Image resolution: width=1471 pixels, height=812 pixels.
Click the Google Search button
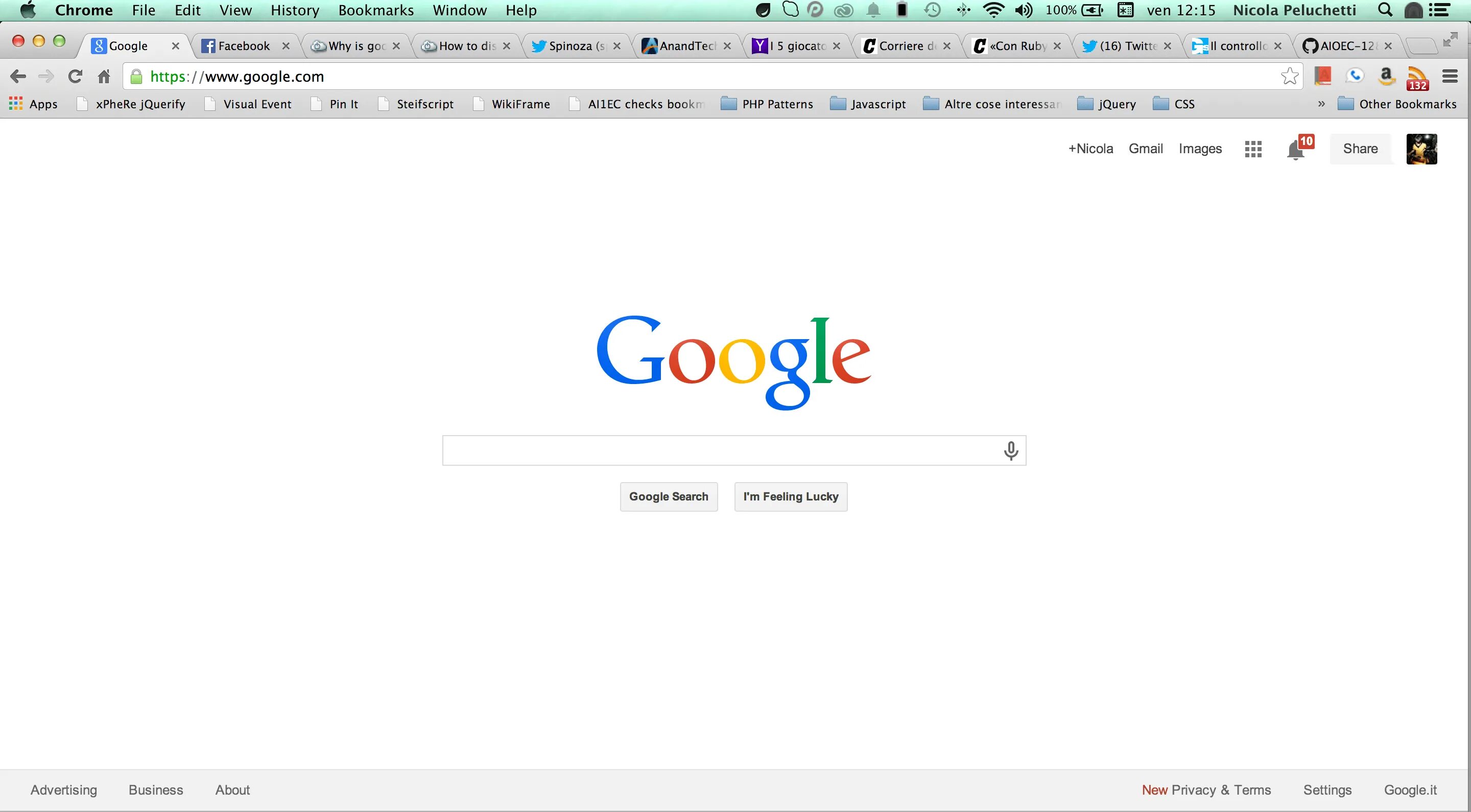point(669,496)
